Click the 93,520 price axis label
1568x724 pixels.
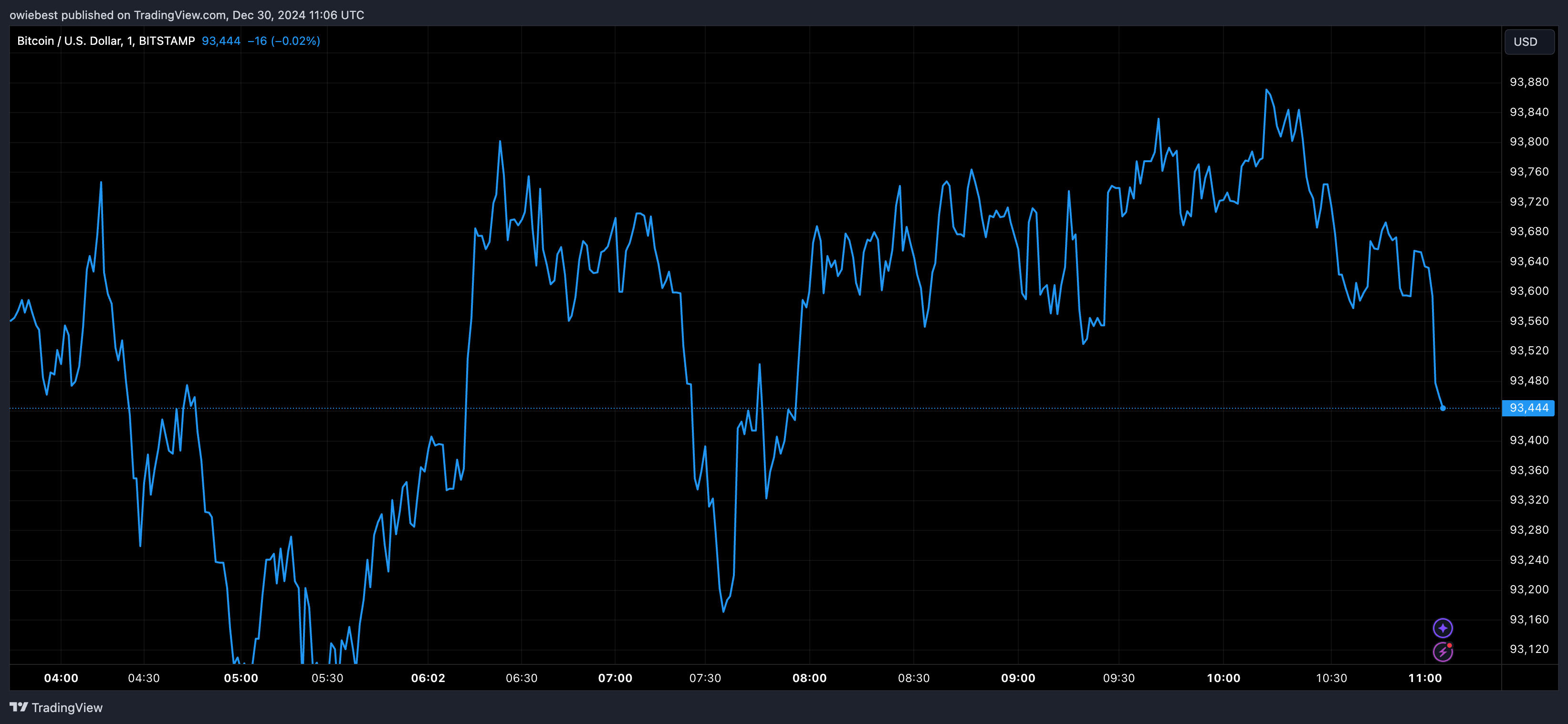coord(1529,351)
